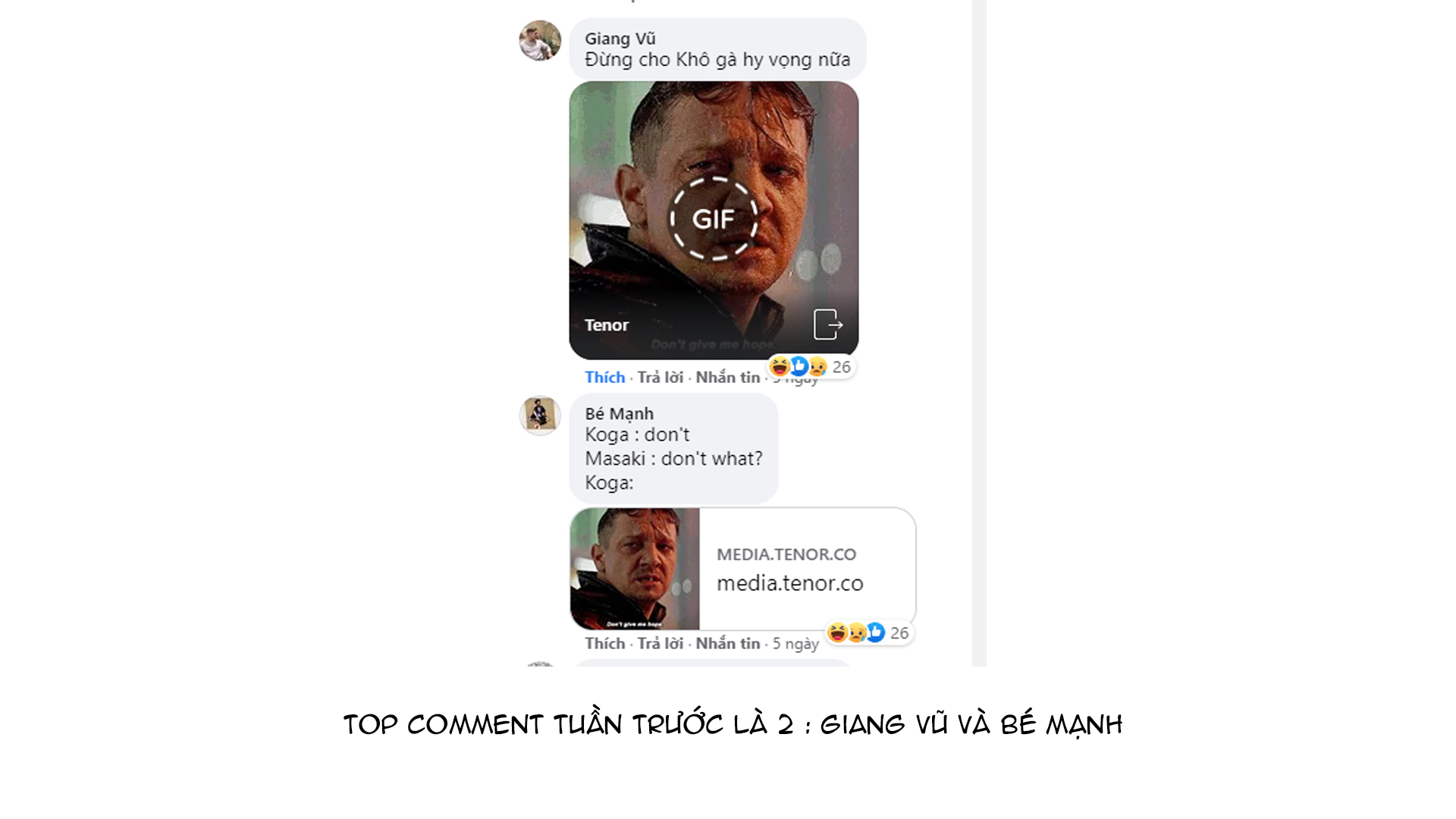Open Bé Mạnh's profile avatar
The width and height of the screenshot is (1456, 819).
click(540, 415)
